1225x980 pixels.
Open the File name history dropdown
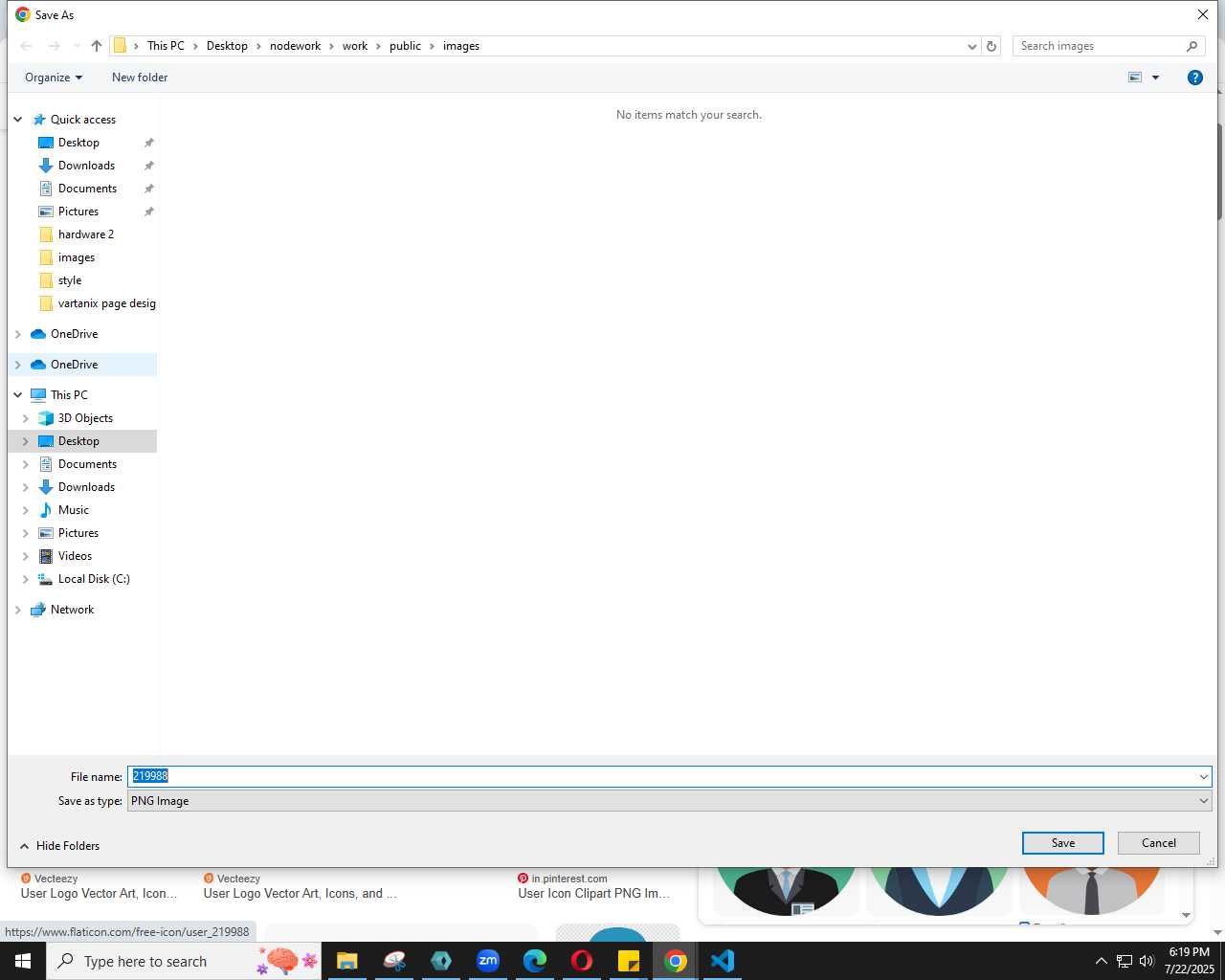click(1203, 777)
